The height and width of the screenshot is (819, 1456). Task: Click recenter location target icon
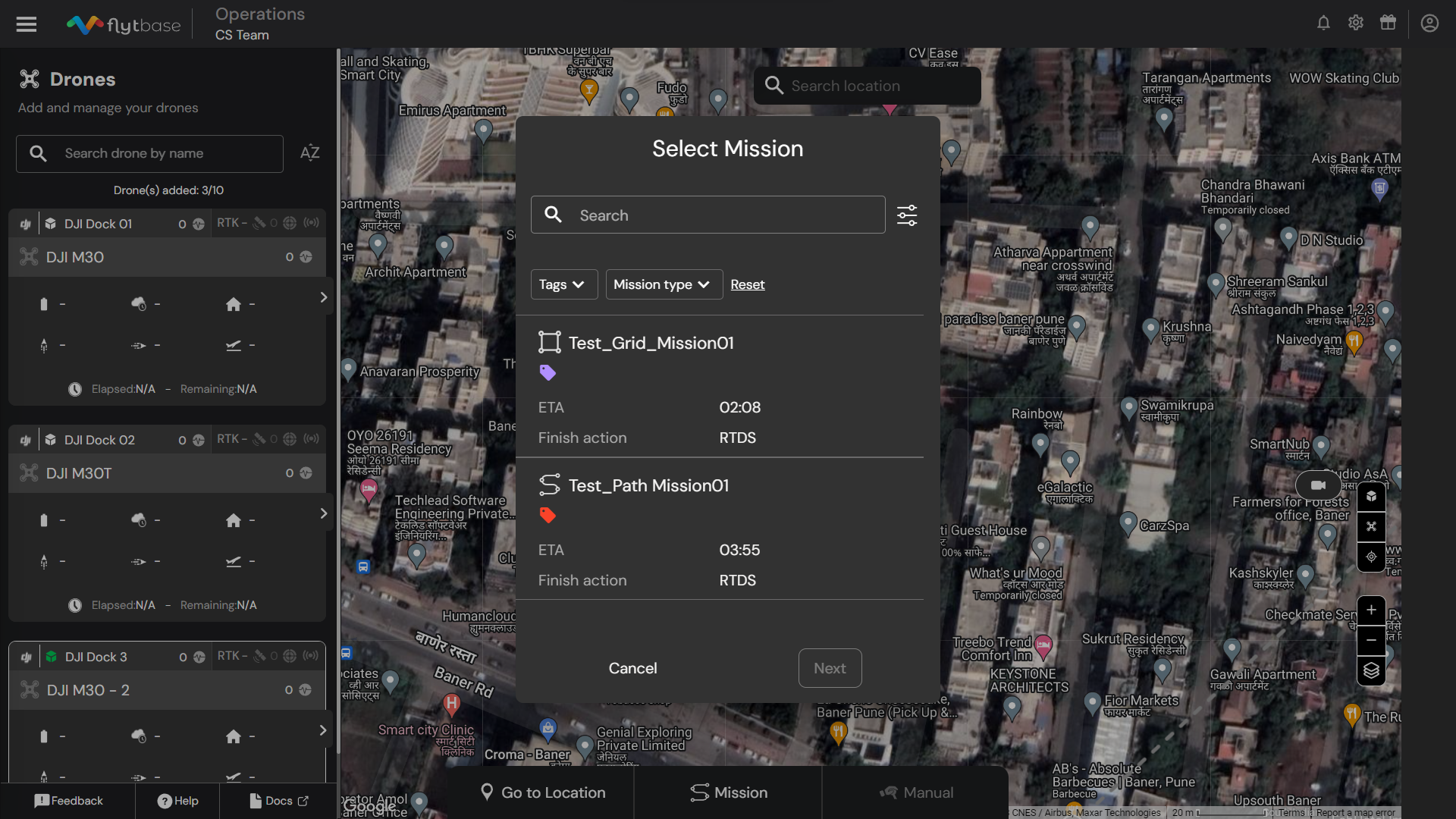[x=1371, y=557]
